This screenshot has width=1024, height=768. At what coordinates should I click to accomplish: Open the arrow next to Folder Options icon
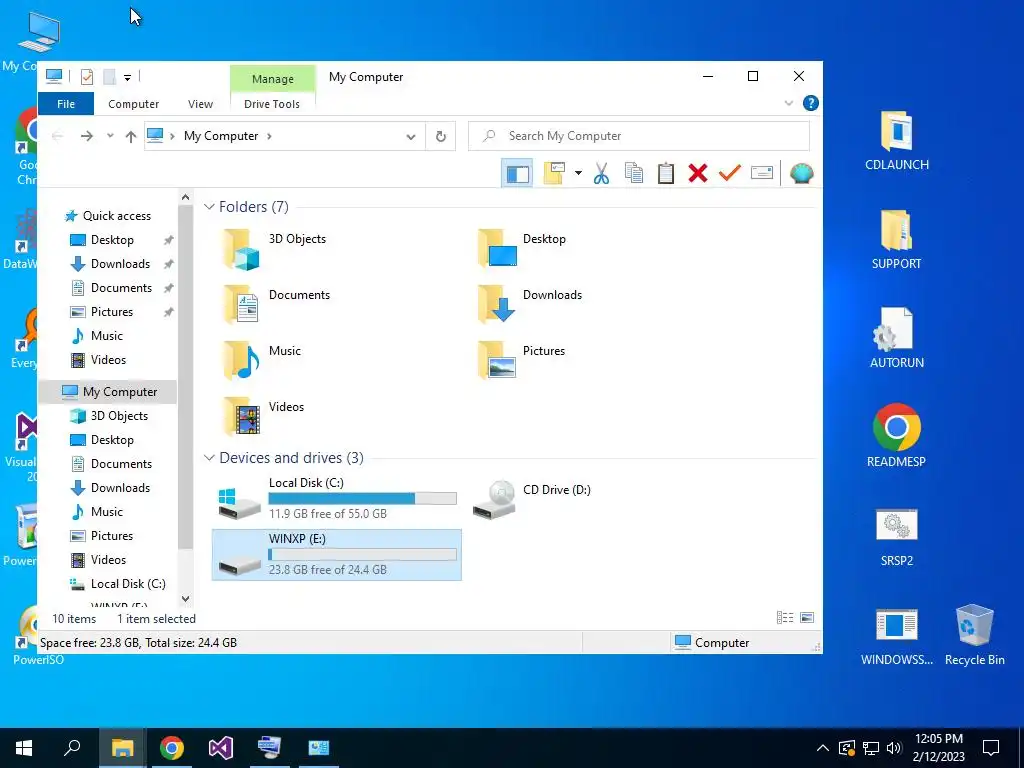point(578,174)
